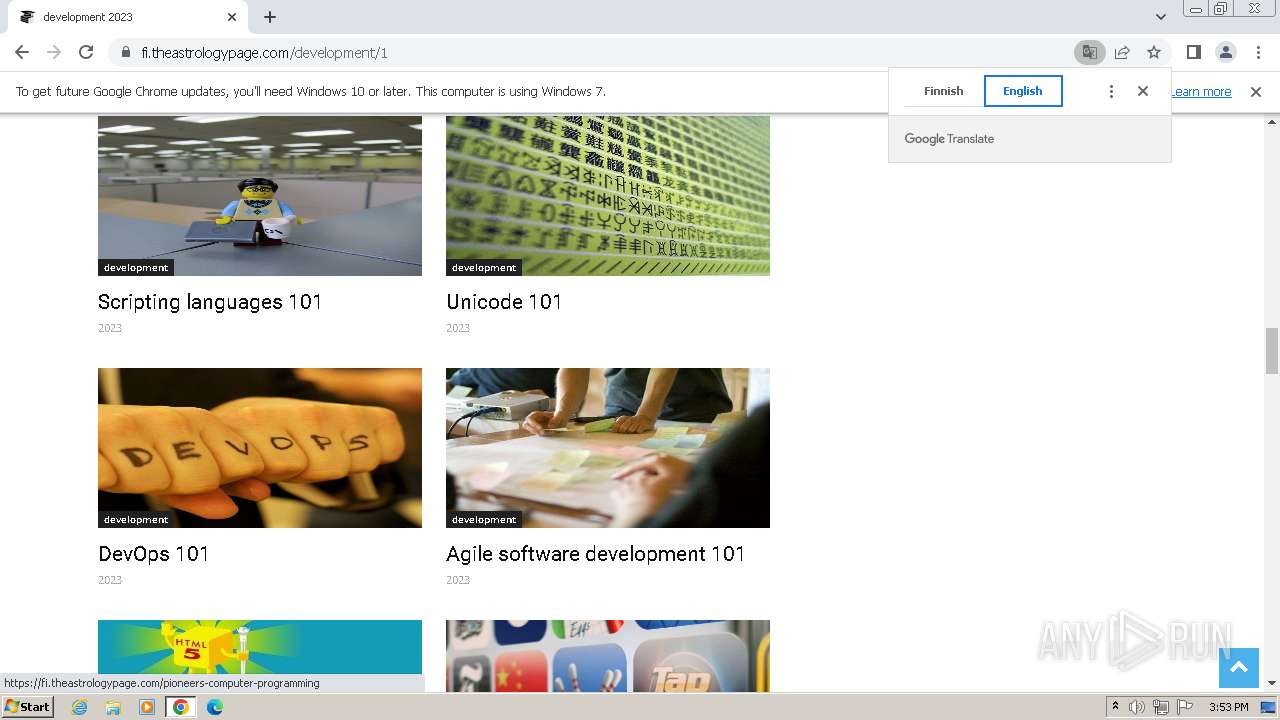The image size is (1280, 720).
Task: Click the Lego figure thumbnail image
Action: tap(260, 195)
